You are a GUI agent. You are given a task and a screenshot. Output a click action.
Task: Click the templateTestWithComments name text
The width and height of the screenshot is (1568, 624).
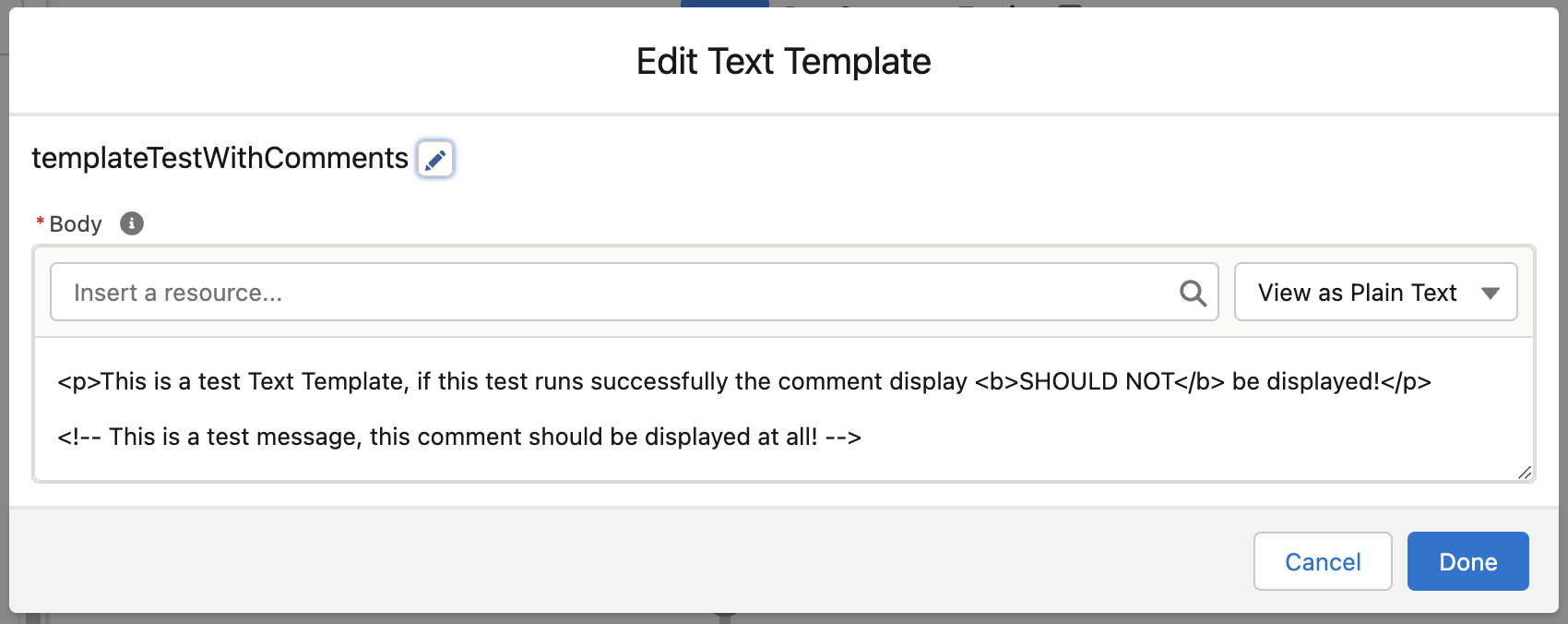[220, 158]
